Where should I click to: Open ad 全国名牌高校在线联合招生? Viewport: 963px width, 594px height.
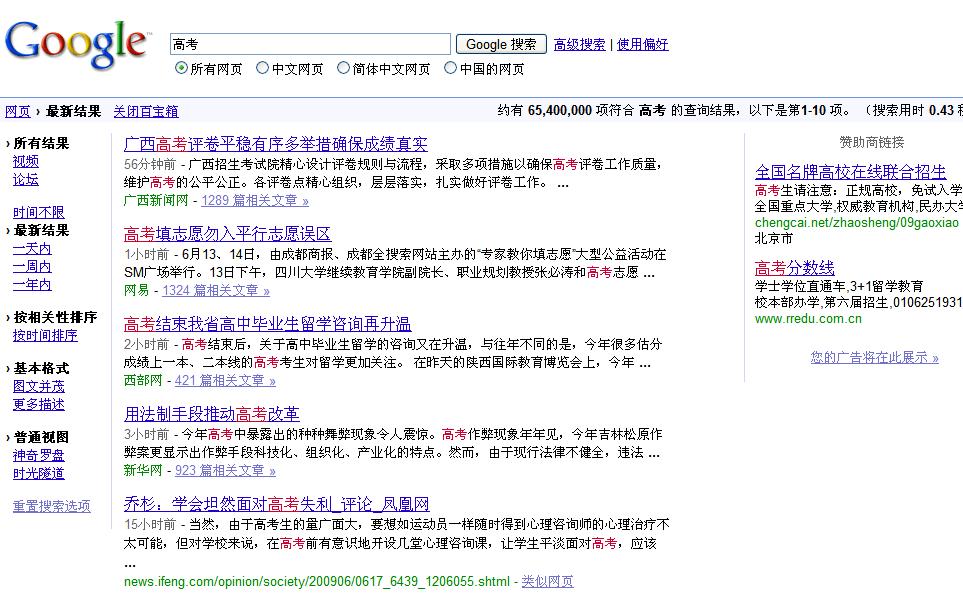pos(851,171)
